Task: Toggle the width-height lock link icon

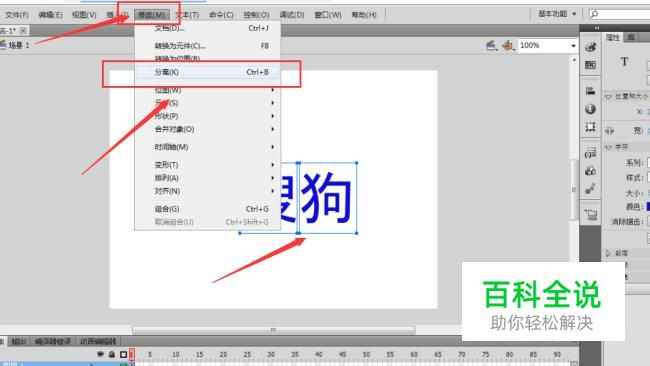Action: (x=609, y=131)
